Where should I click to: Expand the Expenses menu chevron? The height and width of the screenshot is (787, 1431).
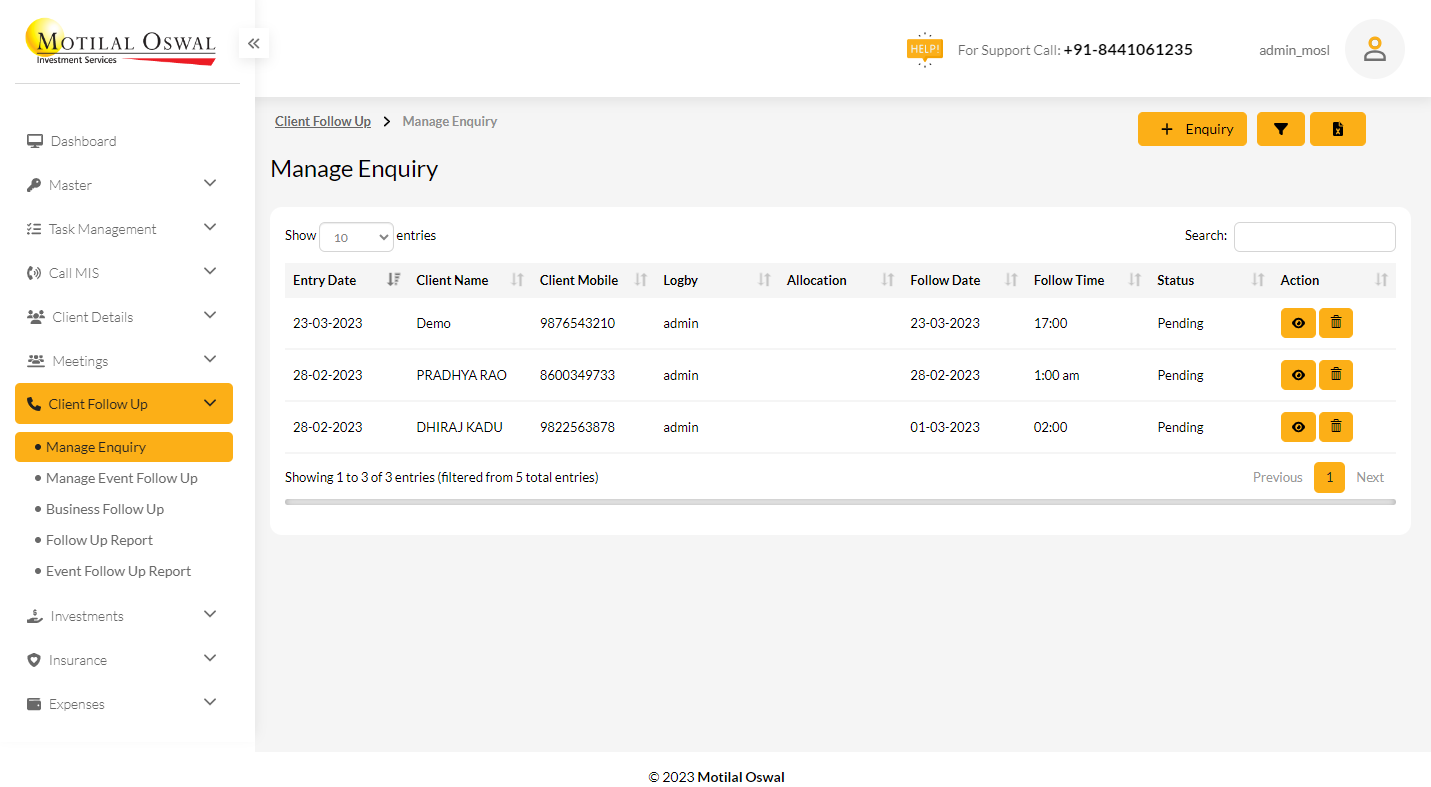click(x=210, y=702)
